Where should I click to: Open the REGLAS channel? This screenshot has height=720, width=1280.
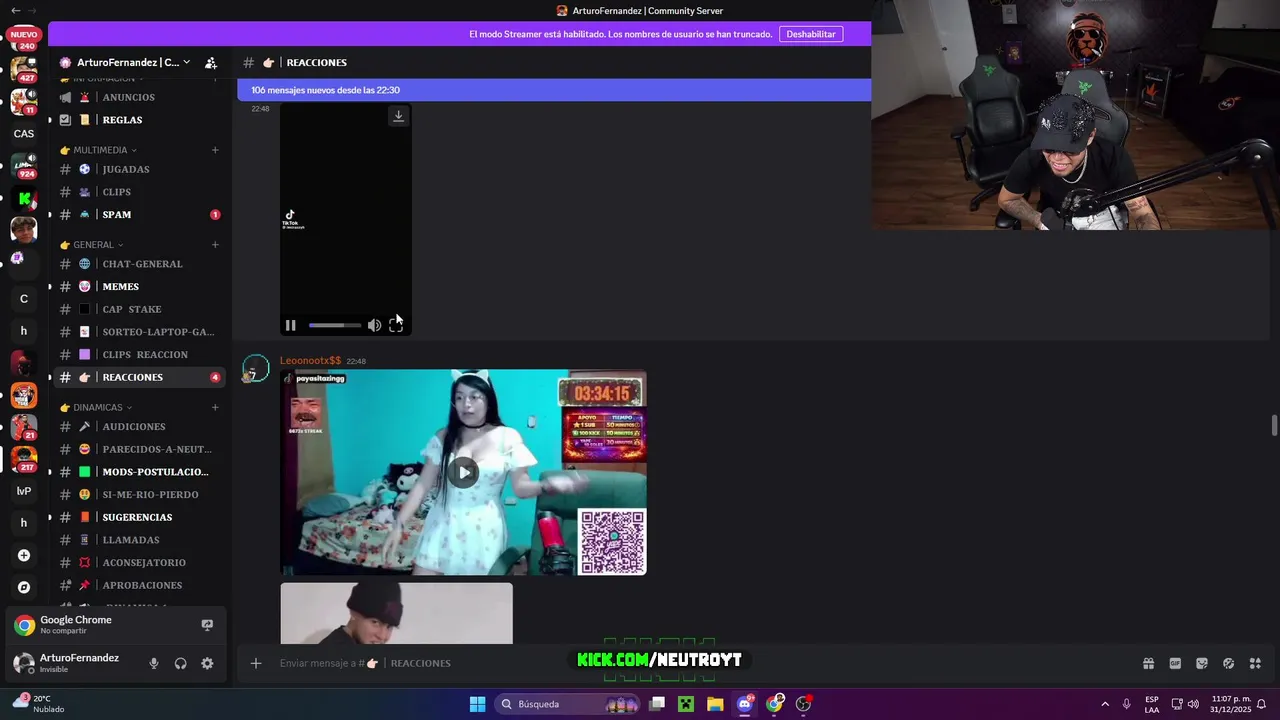[x=137, y=120]
